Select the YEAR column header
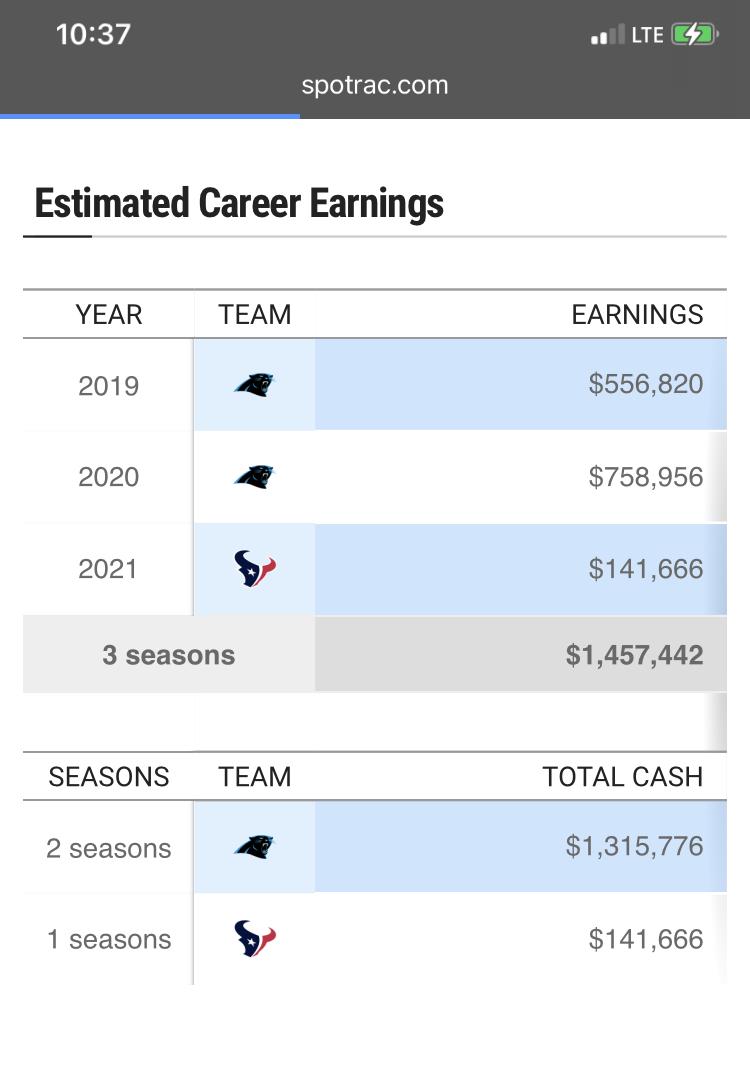This screenshot has height=1065, width=750. click(109, 314)
